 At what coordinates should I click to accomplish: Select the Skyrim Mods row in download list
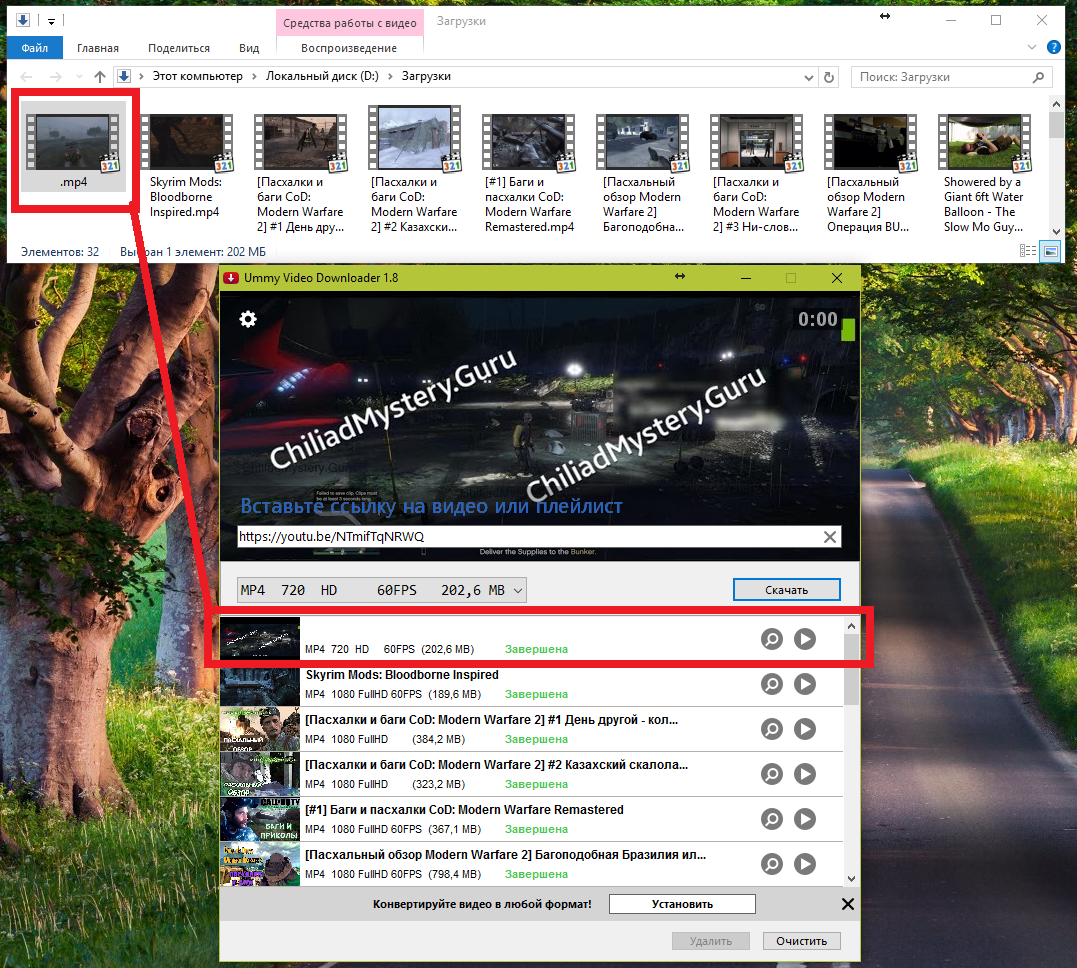coord(531,684)
